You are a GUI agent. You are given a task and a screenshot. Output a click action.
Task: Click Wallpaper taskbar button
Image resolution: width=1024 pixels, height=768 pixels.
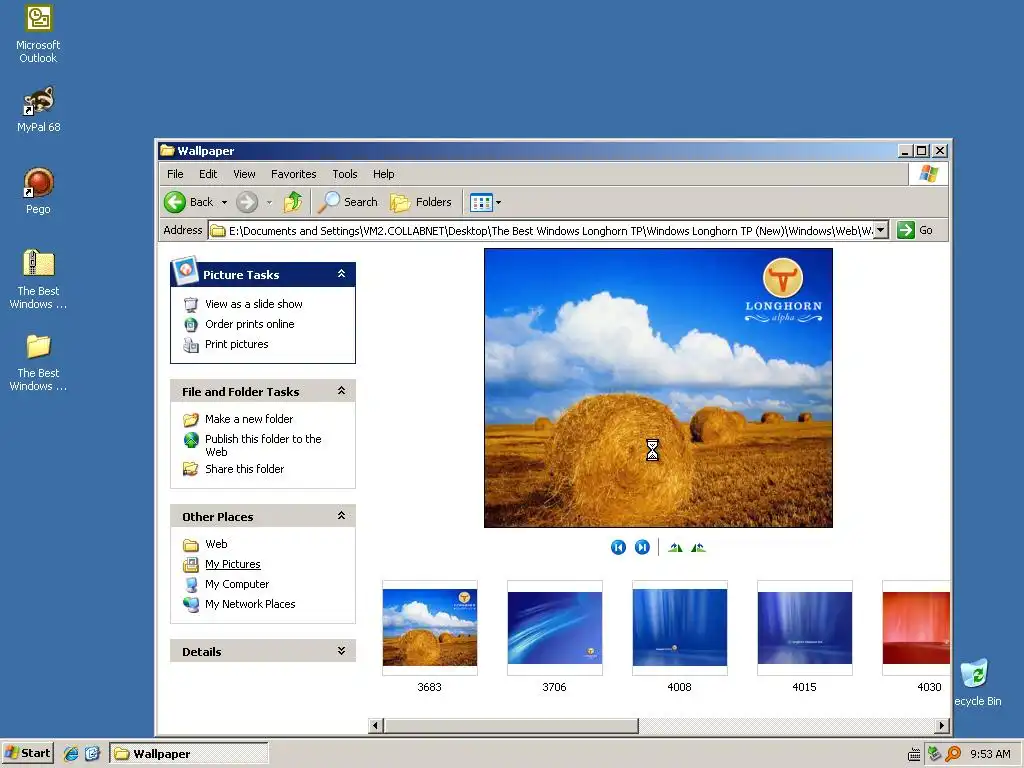(x=189, y=754)
